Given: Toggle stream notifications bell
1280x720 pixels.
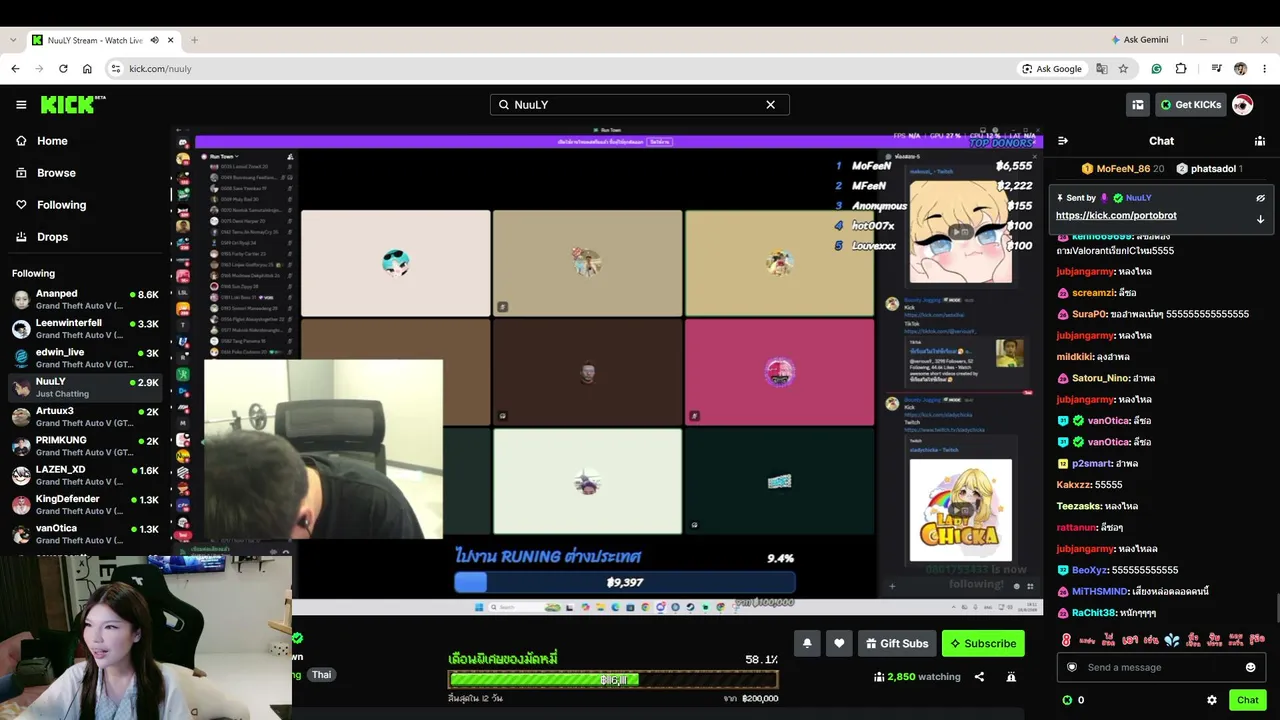Looking at the screenshot, I should coord(807,643).
